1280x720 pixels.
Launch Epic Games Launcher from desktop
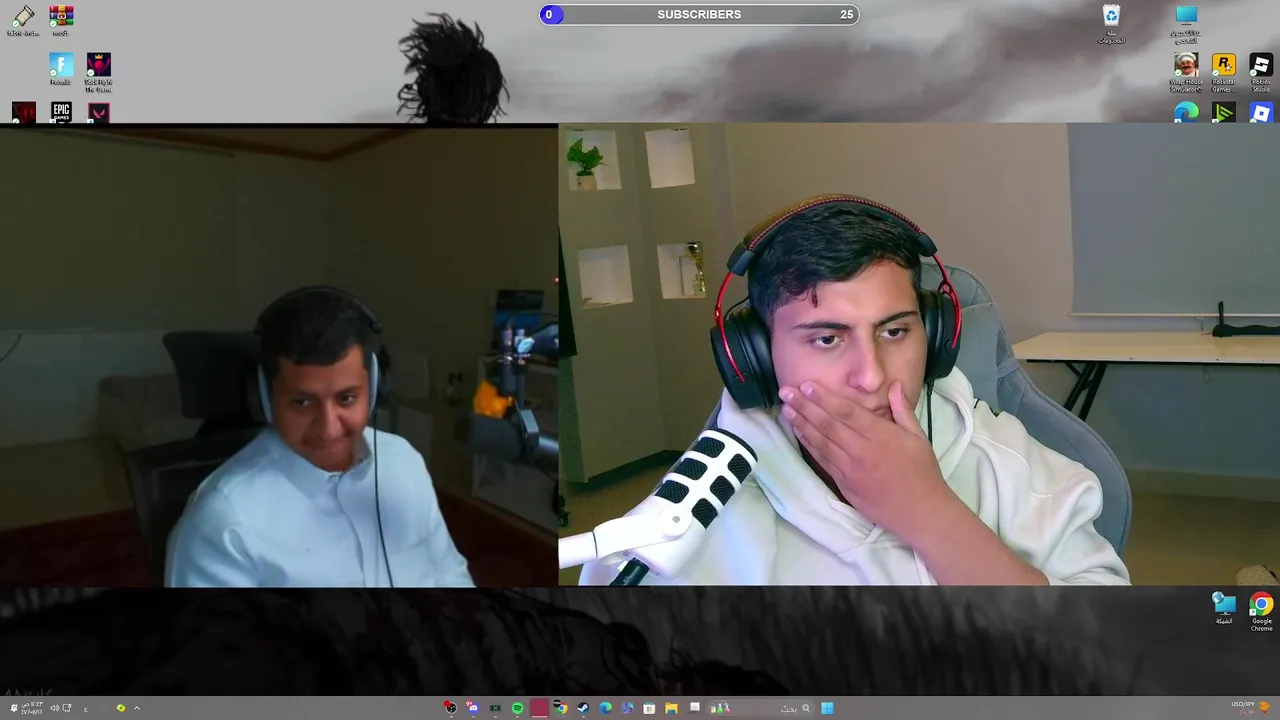coord(61,112)
